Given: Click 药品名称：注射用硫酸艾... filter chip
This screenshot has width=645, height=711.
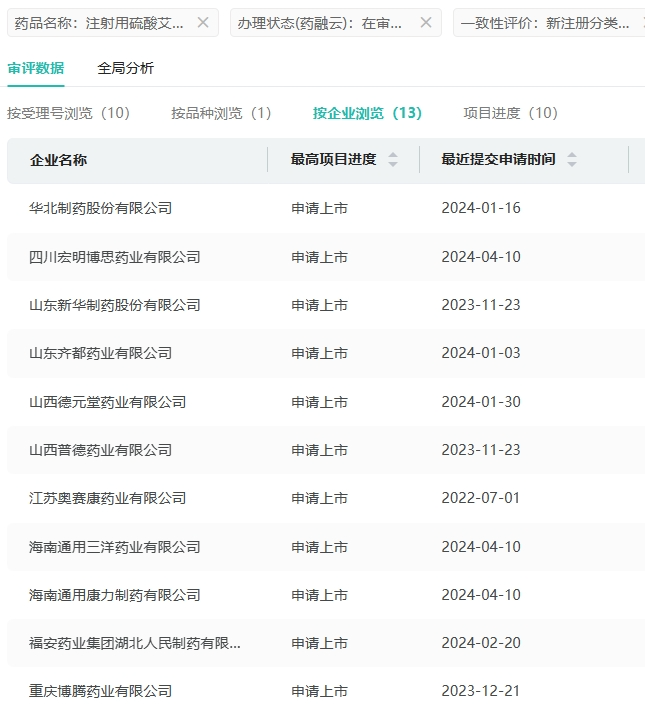Looking at the screenshot, I should [113, 22].
